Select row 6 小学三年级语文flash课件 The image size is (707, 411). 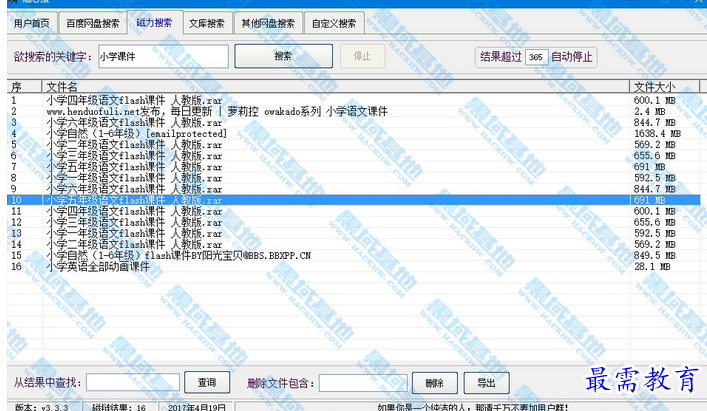pyautogui.click(x=354, y=155)
